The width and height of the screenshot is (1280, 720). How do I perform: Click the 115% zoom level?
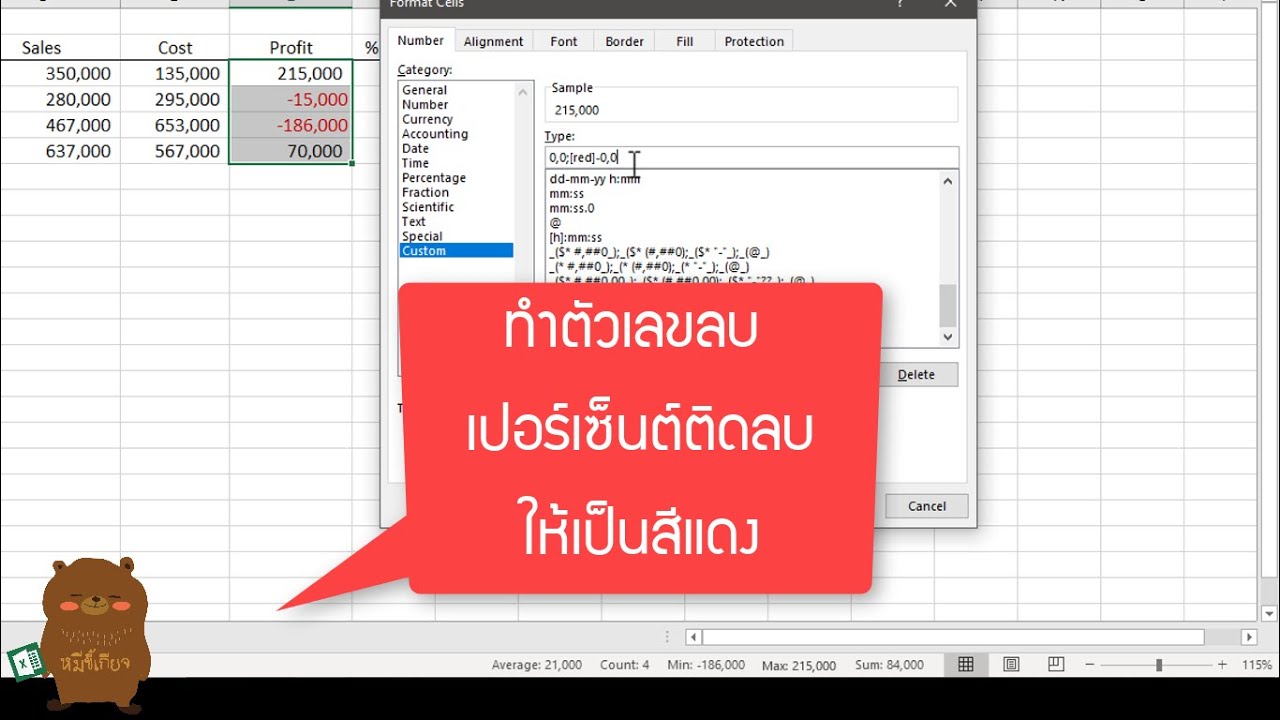point(1255,664)
